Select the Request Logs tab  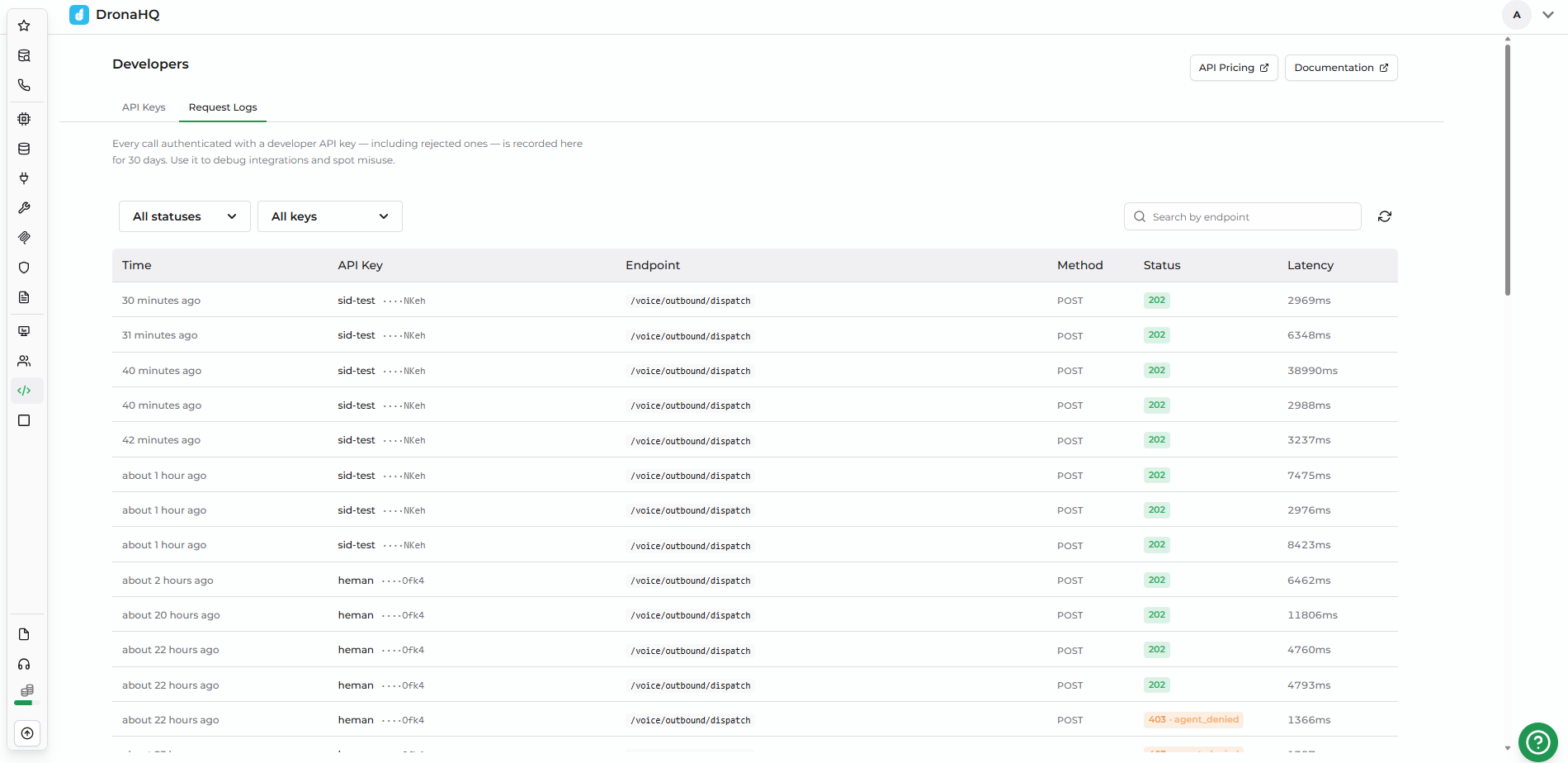[223, 107]
